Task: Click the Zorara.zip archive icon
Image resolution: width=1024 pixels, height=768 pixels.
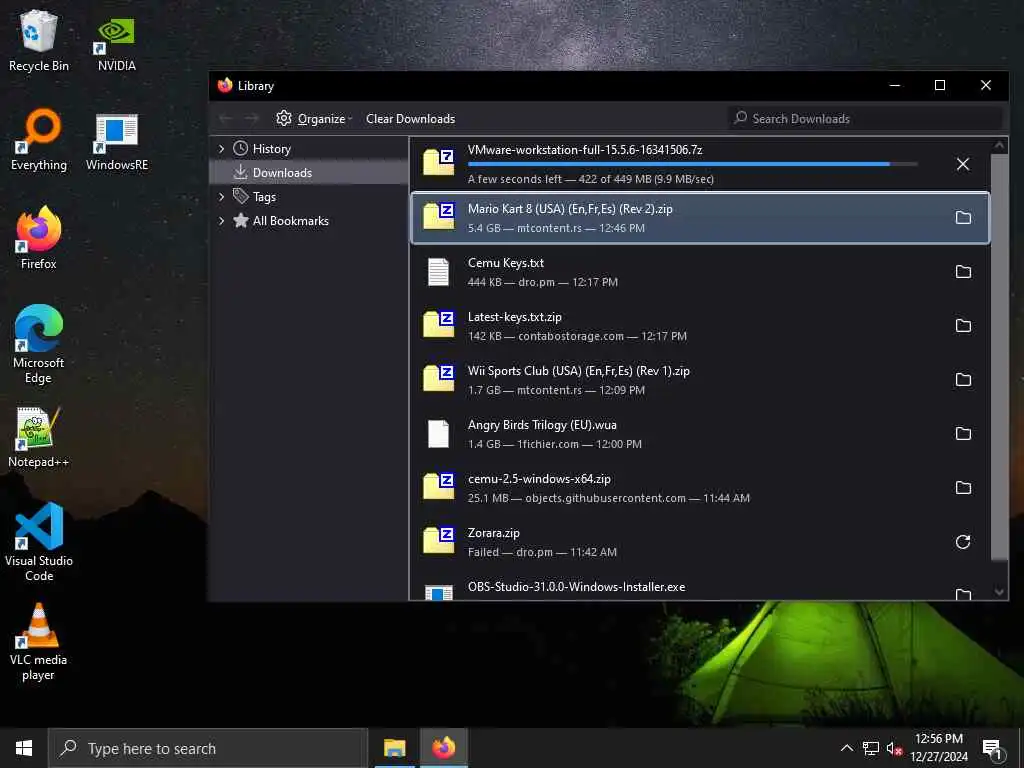Action: point(438,541)
